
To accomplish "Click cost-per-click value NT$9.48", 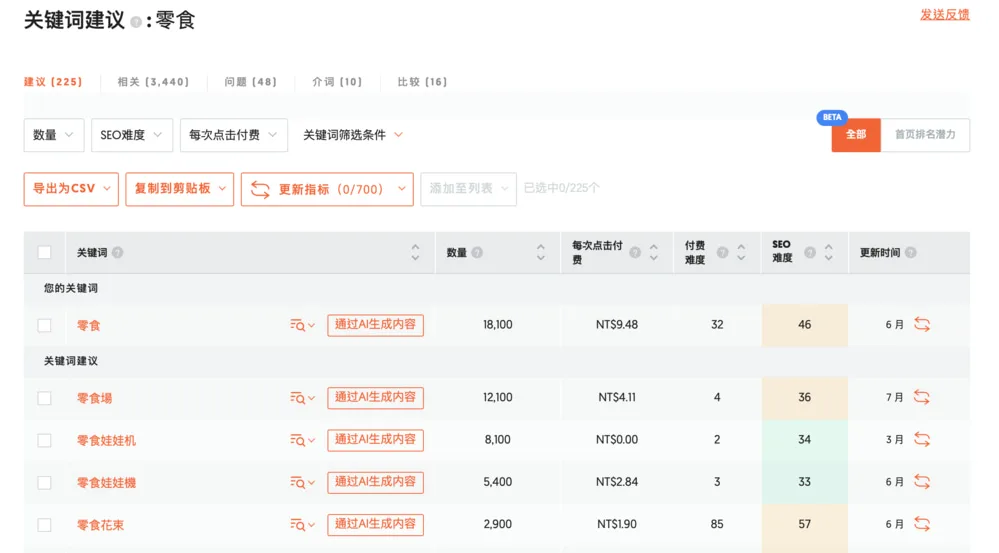I will 617,325.
